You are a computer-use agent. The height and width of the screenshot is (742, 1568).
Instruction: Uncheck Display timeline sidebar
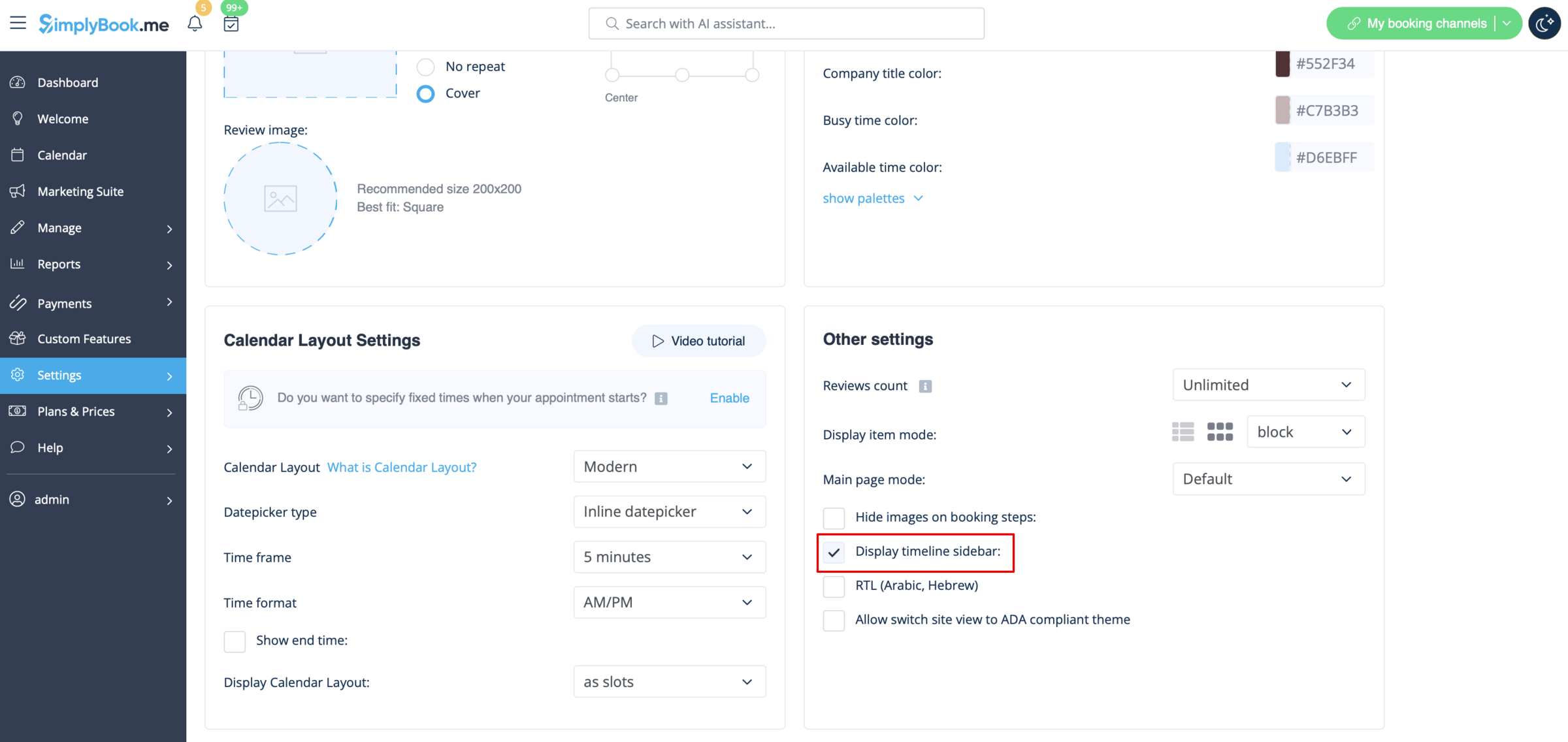[x=834, y=553]
